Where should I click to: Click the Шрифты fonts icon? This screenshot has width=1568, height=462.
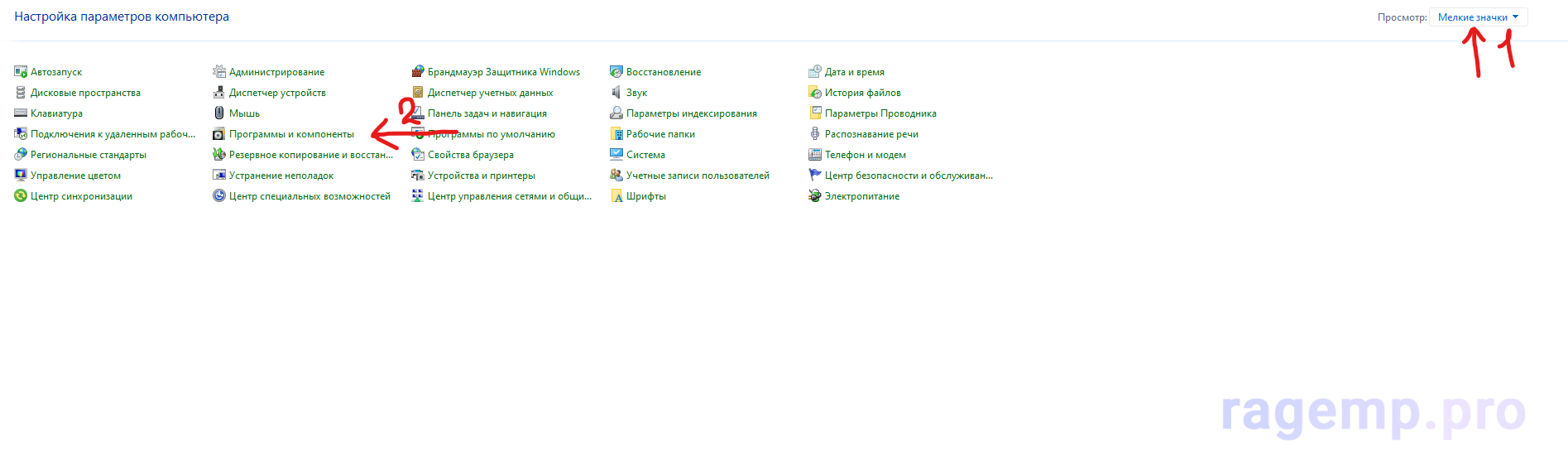coord(616,196)
